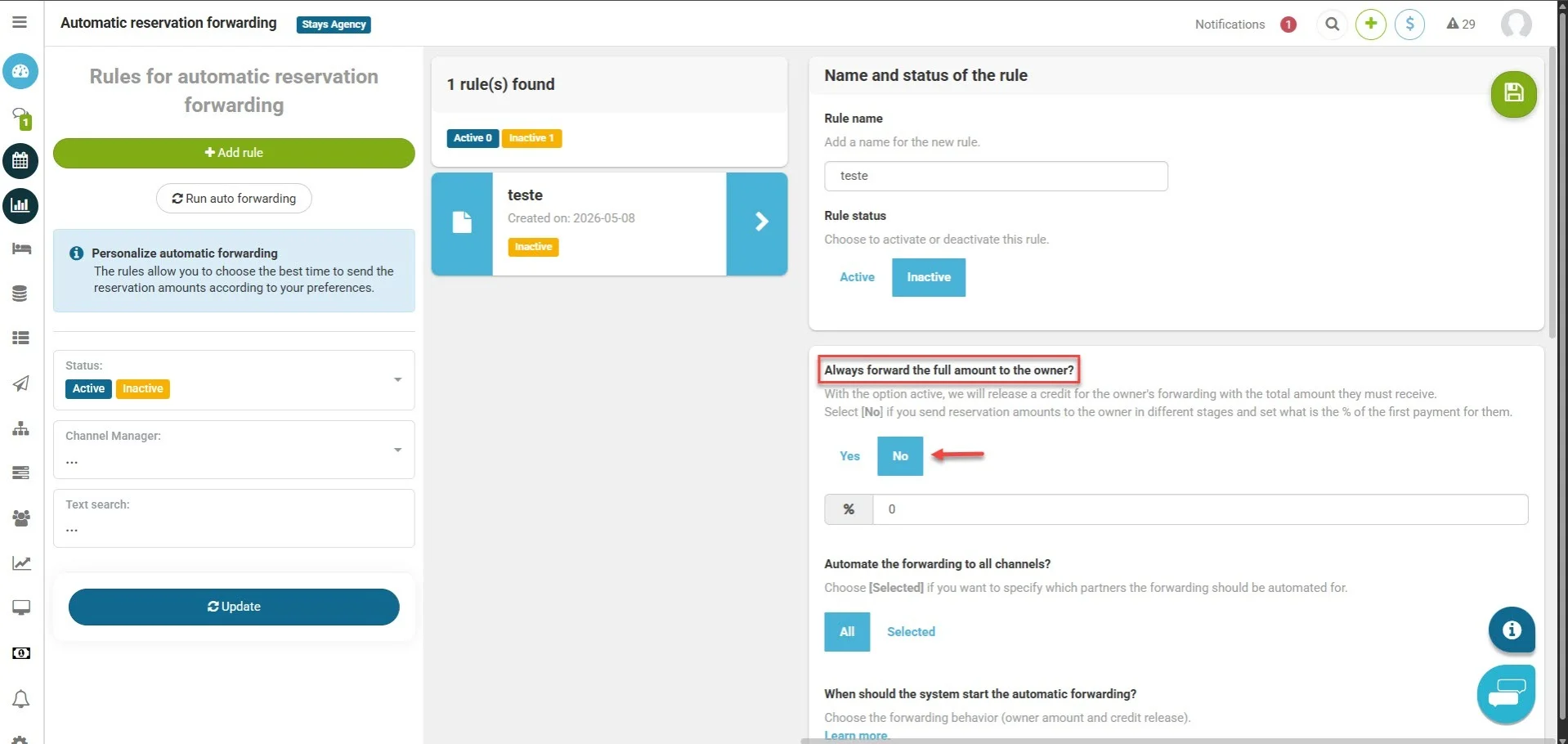Open the calendar icon in sidebar

pos(20,162)
